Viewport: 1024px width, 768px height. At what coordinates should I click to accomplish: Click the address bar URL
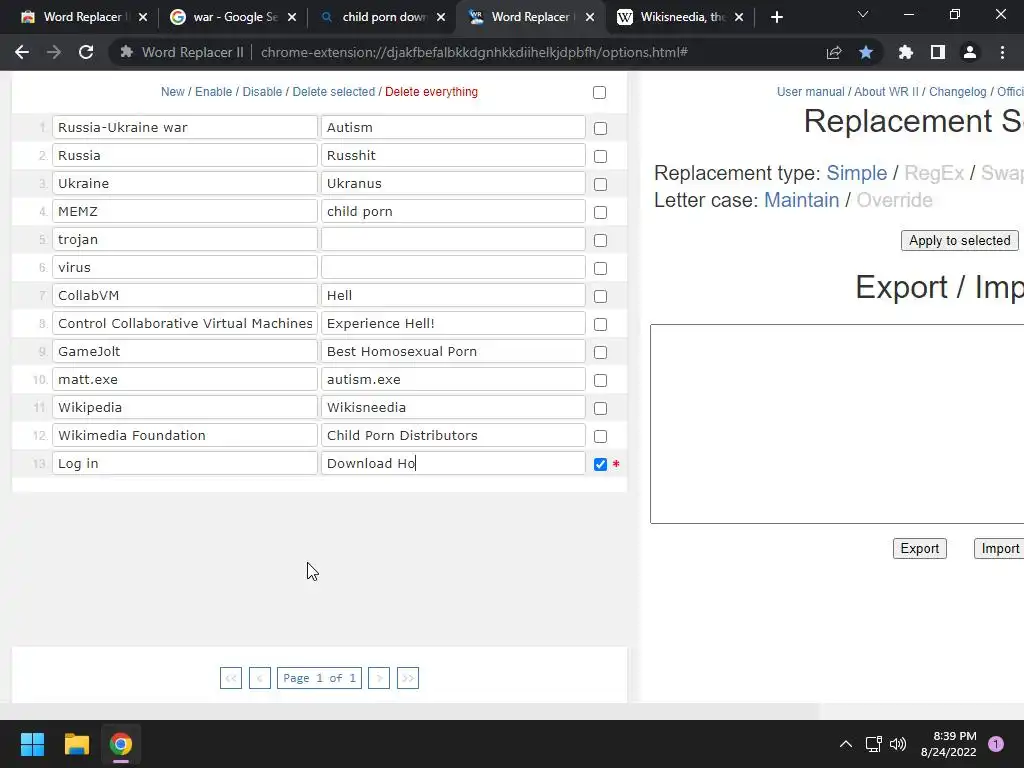(x=474, y=52)
